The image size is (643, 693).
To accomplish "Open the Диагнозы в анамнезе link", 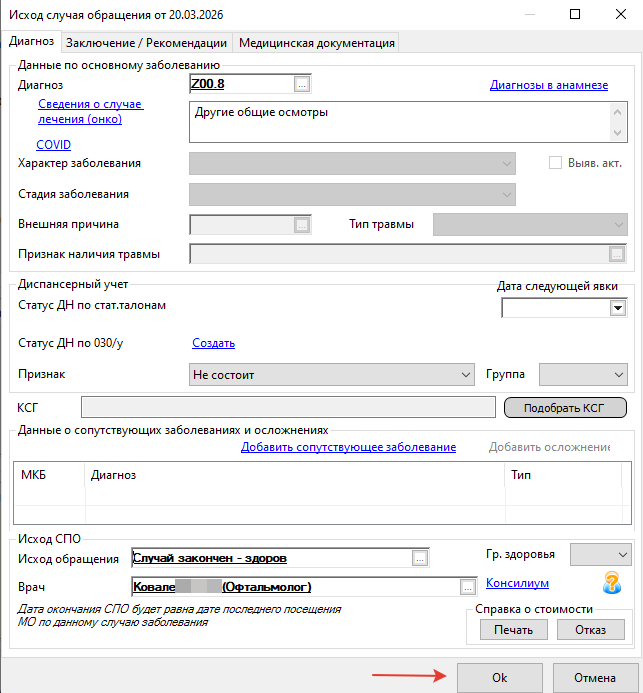I will click(x=549, y=85).
